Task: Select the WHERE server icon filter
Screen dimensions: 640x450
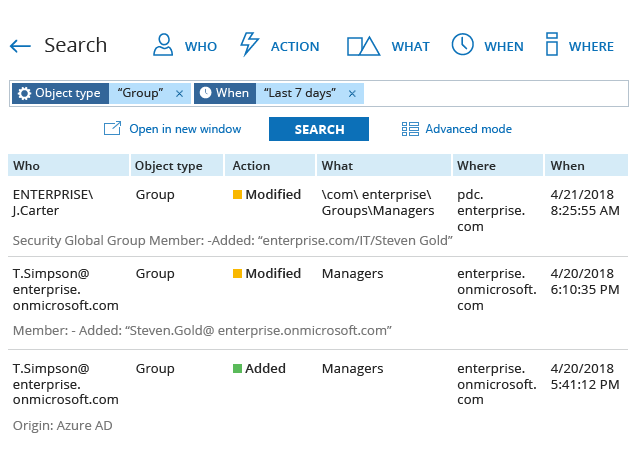Action: click(551, 45)
